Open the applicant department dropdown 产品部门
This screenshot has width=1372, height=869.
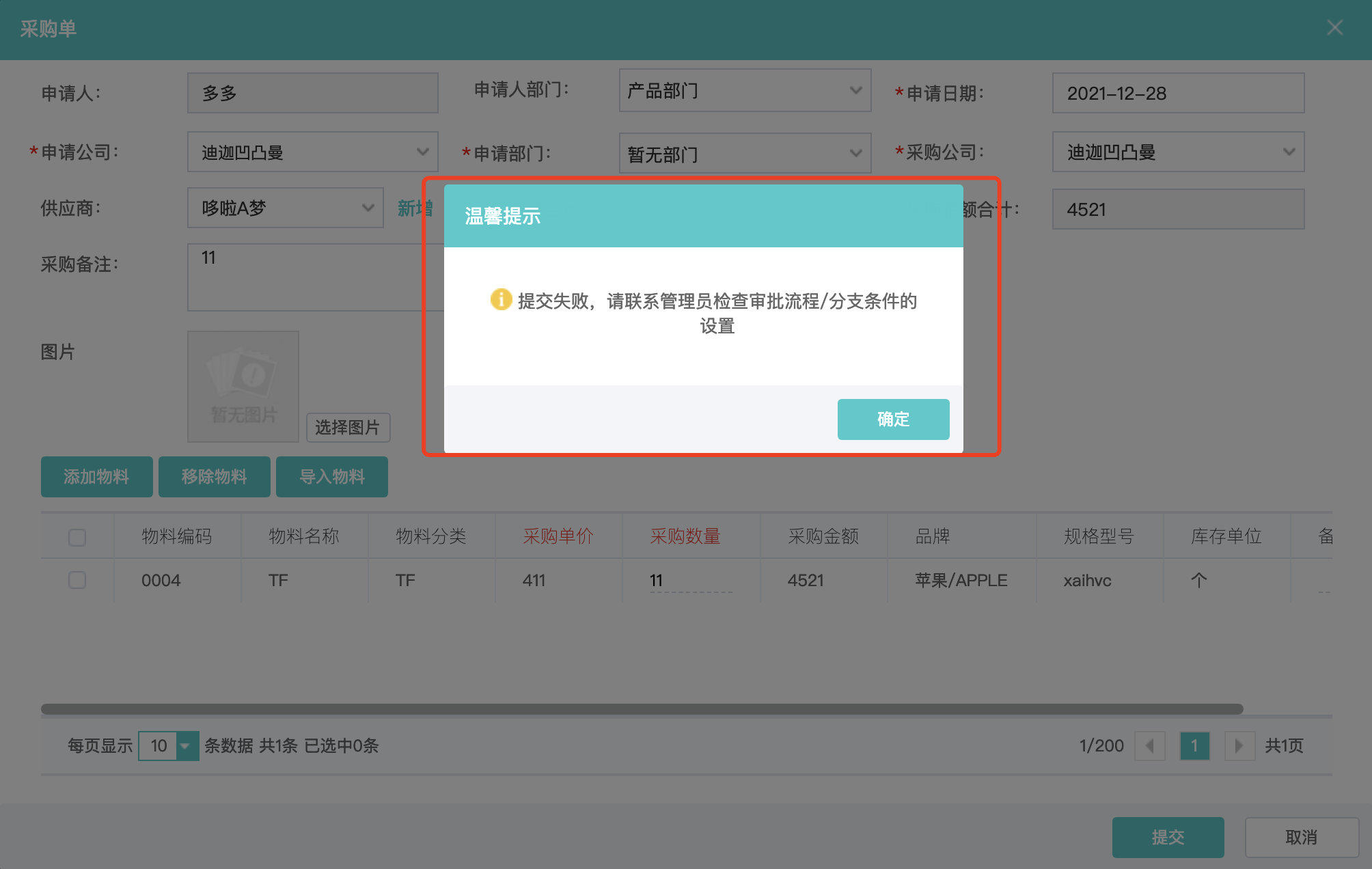[745, 90]
